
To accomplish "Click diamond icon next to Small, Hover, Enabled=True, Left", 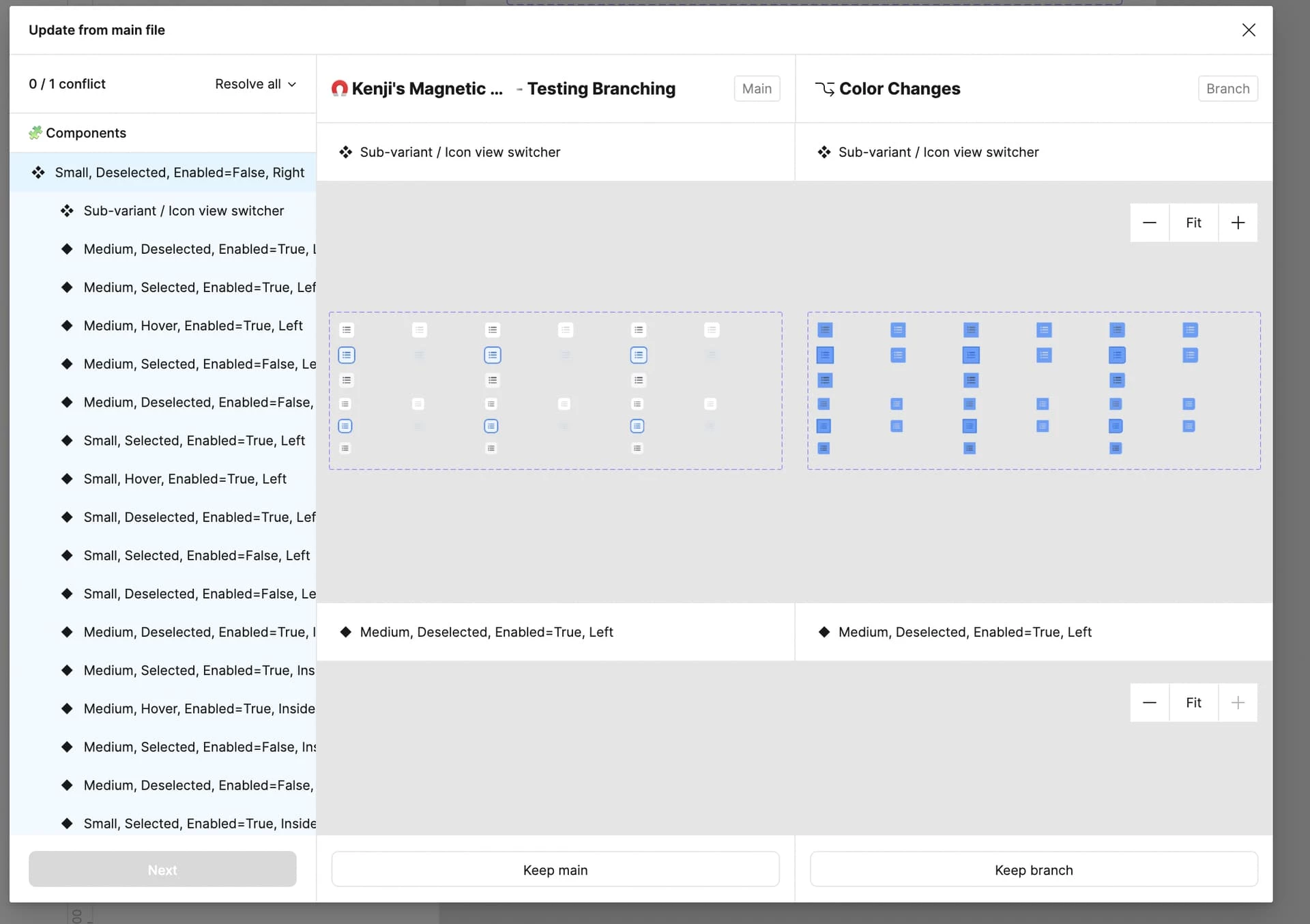I will point(67,478).
